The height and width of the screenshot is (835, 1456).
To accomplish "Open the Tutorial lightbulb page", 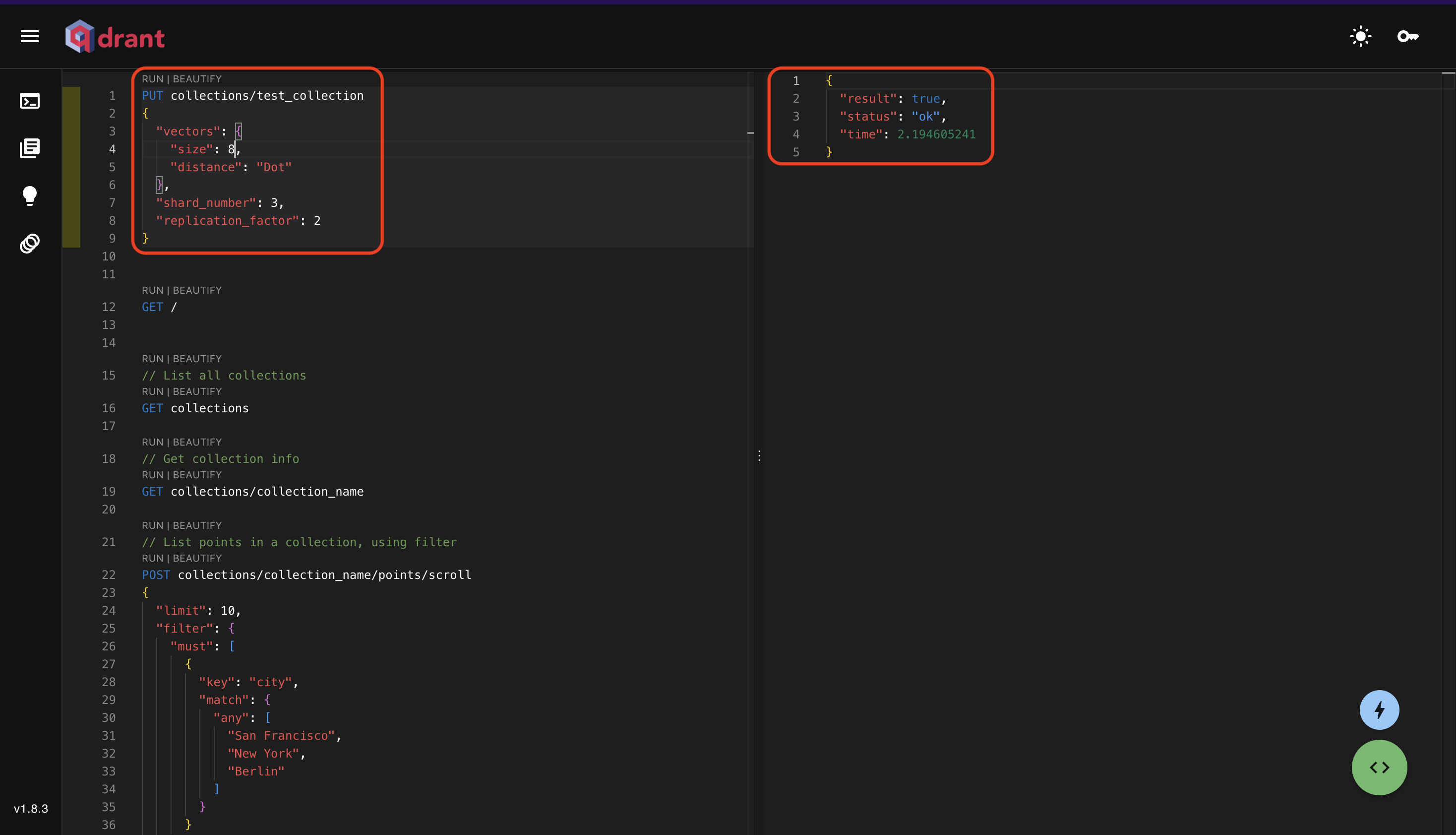I will [30, 195].
